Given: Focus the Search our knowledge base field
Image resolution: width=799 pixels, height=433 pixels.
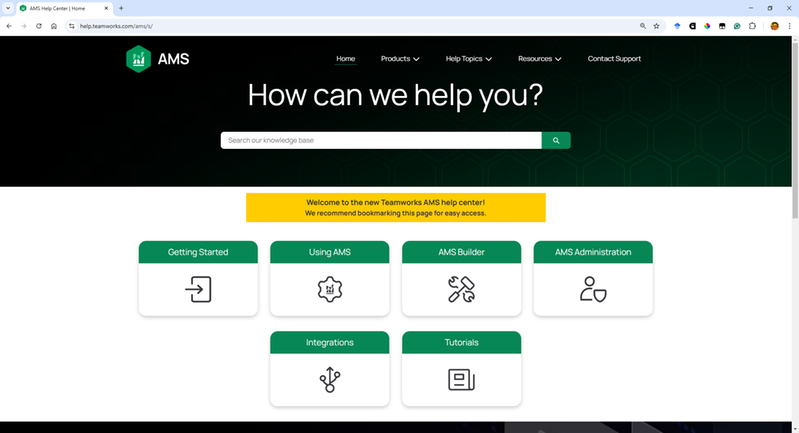Looking at the screenshot, I should (x=381, y=141).
